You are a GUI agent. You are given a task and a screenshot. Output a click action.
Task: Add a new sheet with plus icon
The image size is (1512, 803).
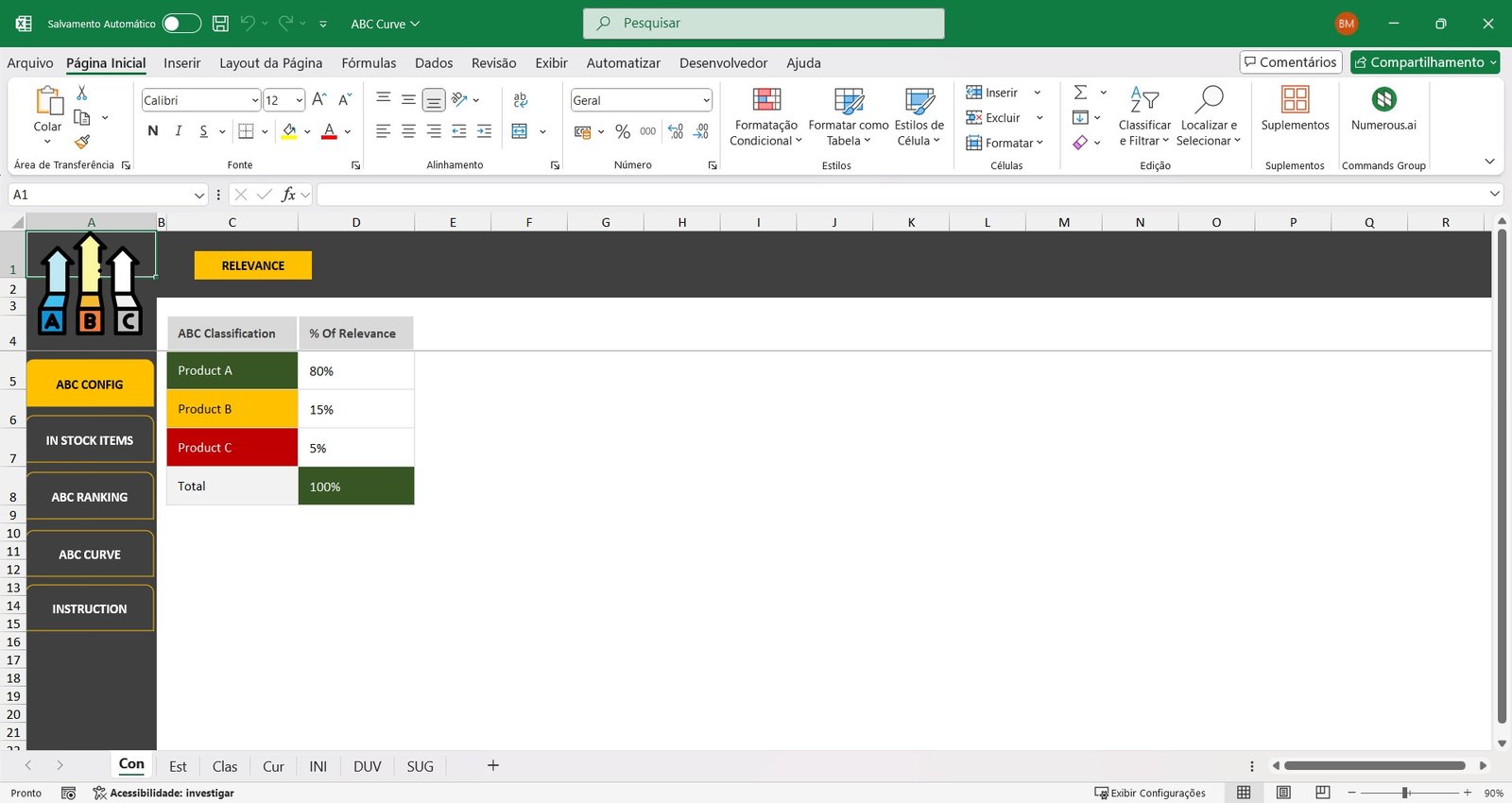coord(492,765)
